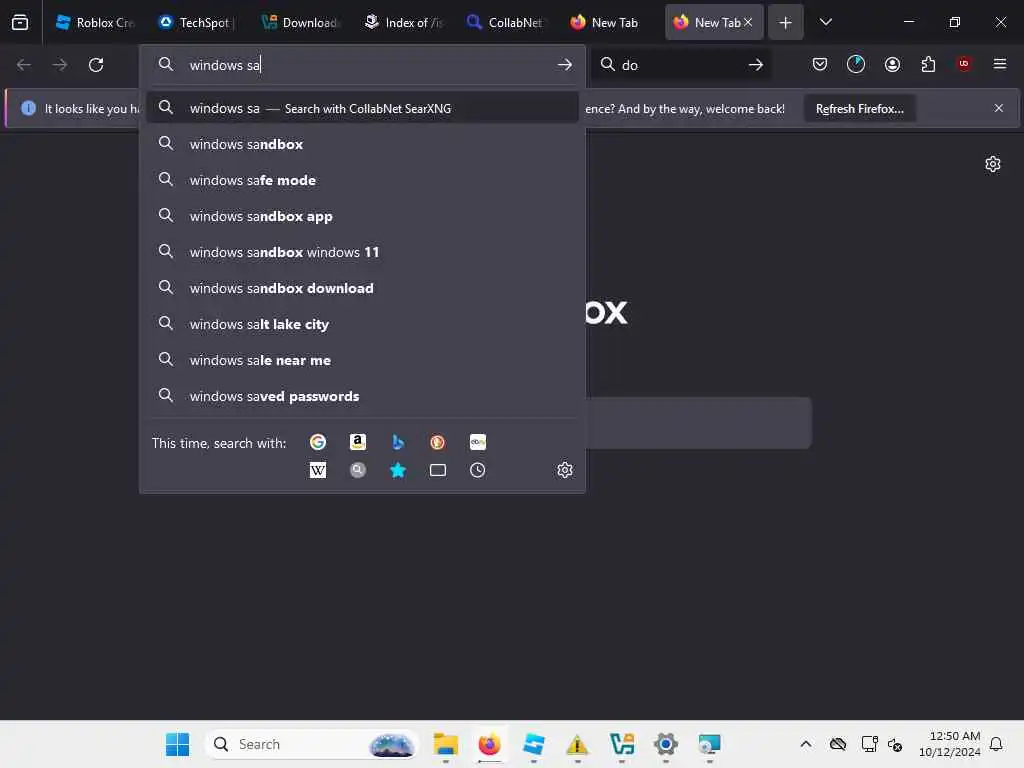Open Windows Start menu
The width and height of the screenshot is (1024, 768).
[x=177, y=744]
